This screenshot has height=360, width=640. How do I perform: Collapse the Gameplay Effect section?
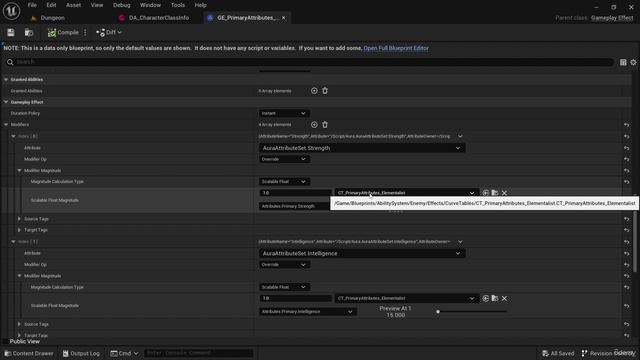[x=6, y=102]
